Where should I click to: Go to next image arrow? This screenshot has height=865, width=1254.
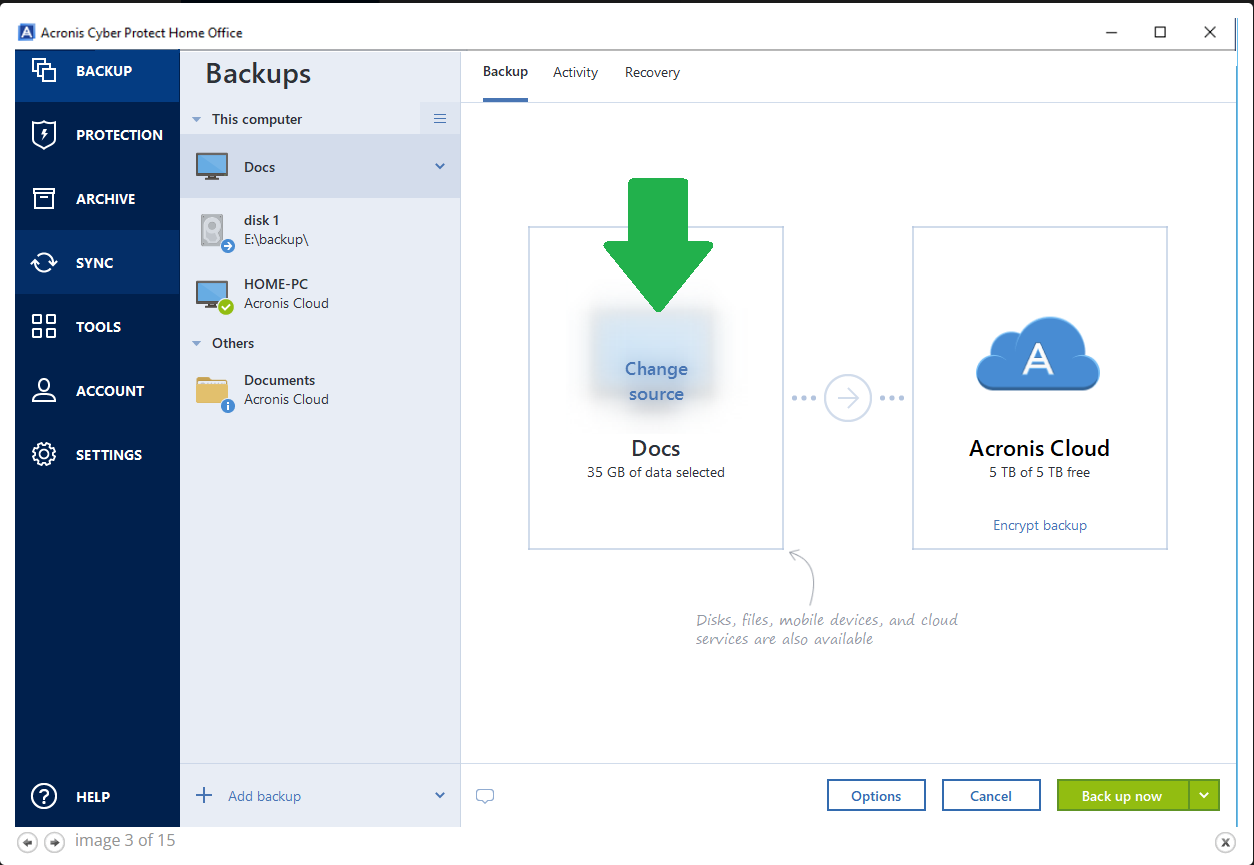pos(55,842)
